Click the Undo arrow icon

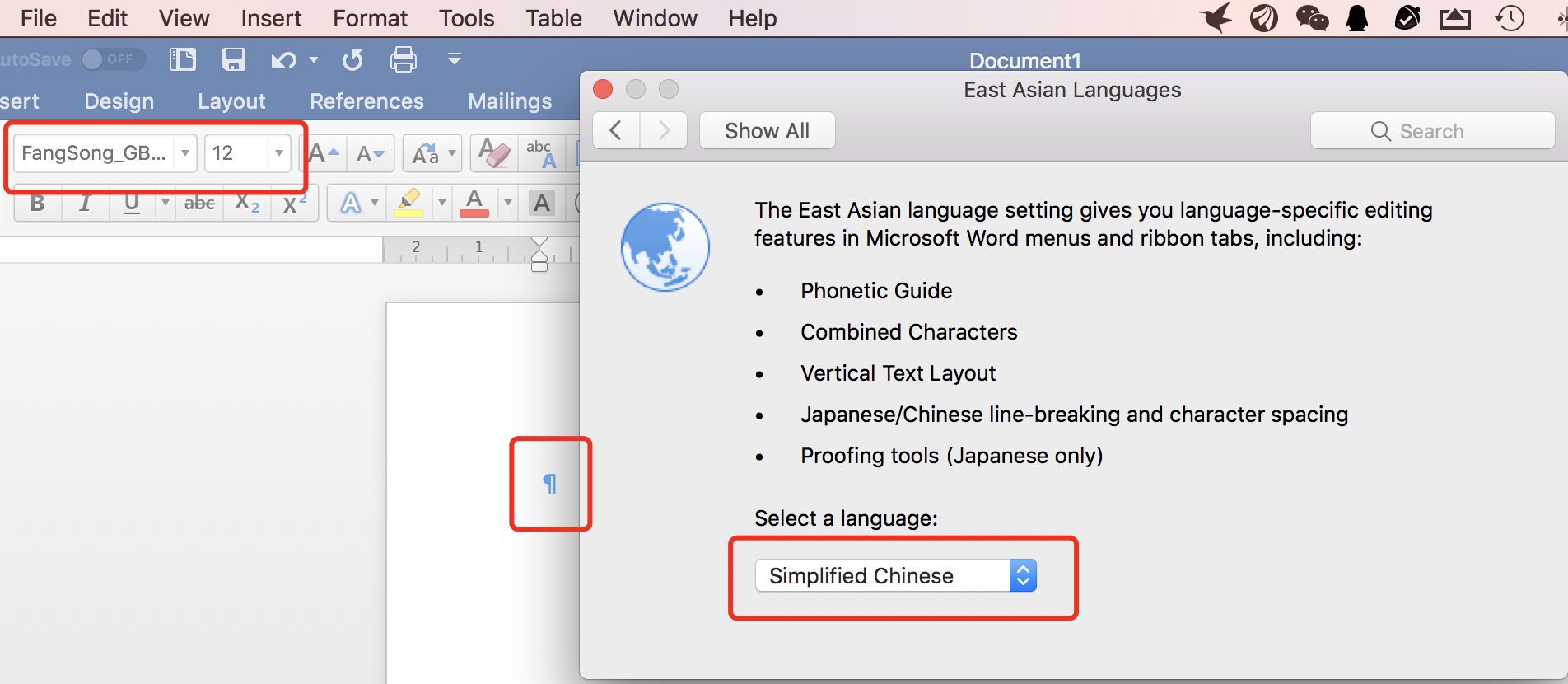[x=284, y=60]
